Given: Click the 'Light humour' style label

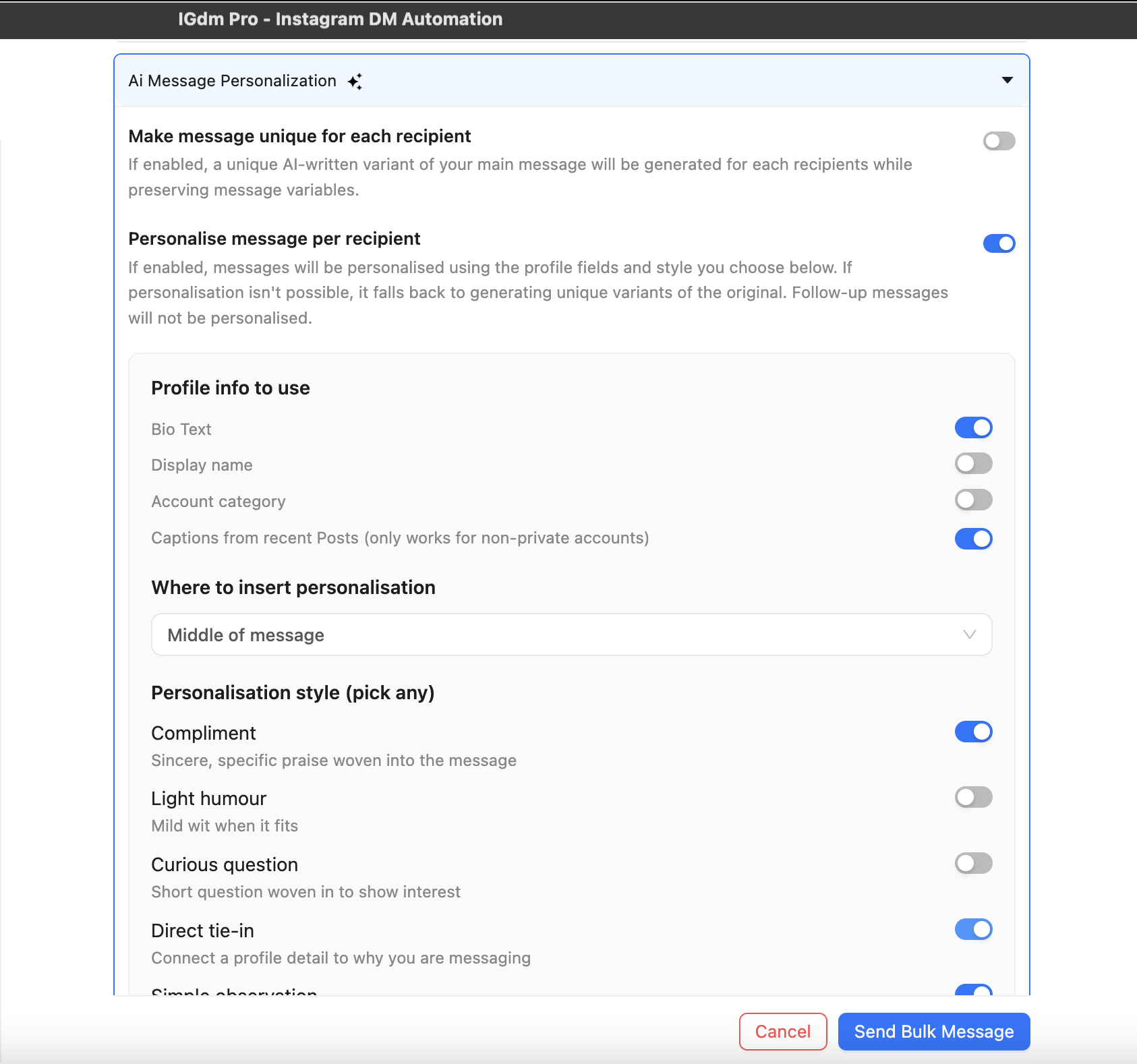Looking at the screenshot, I should click(x=209, y=798).
